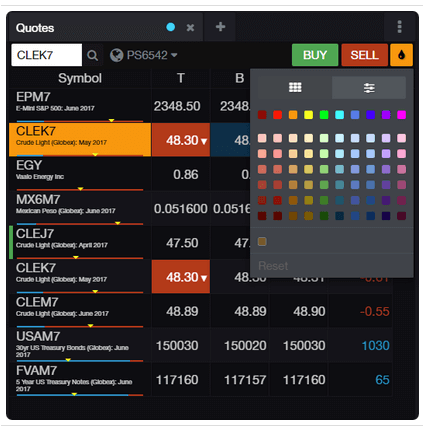423x426 pixels.
Task: Pick the magenta swatch in top row
Action: click(x=401, y=115)
